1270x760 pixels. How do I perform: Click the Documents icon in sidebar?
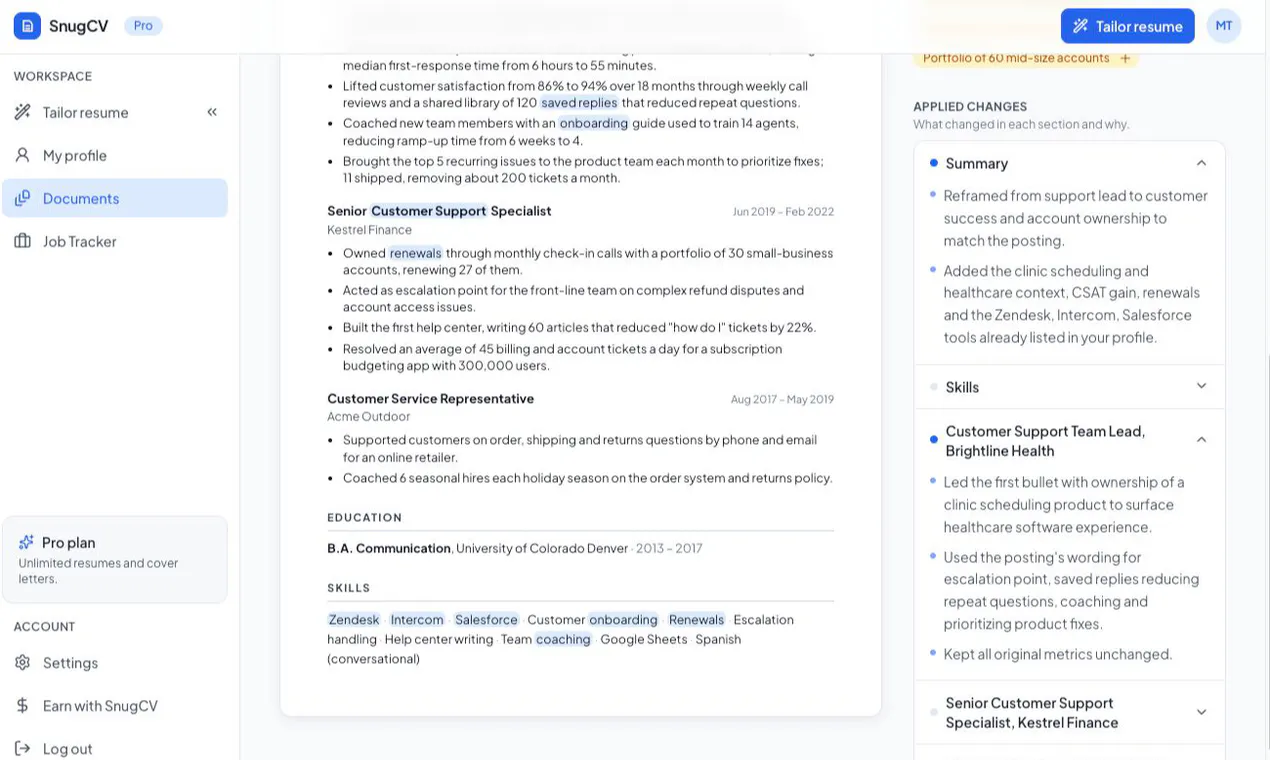[22, 198]
